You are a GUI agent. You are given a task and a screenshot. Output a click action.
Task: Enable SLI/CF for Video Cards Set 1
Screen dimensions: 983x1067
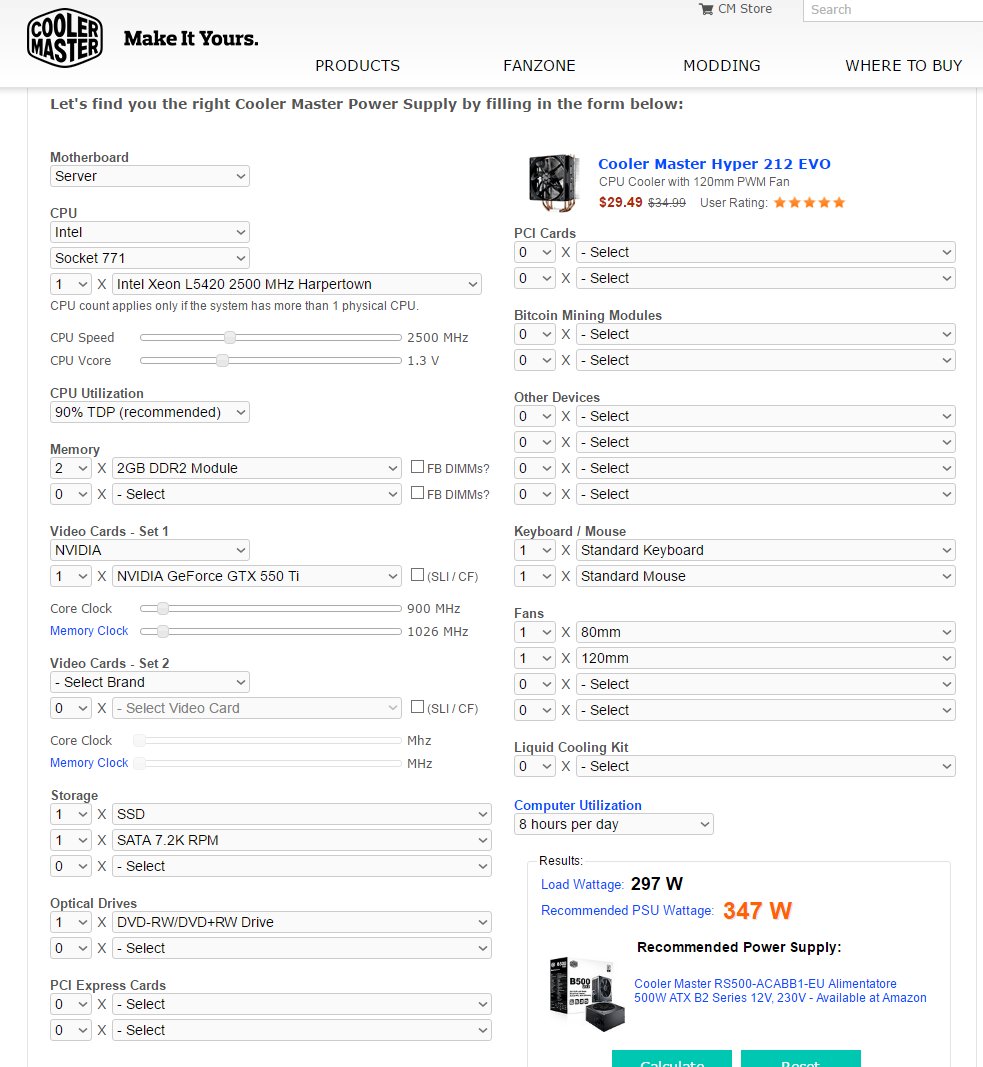click(418, 574)
